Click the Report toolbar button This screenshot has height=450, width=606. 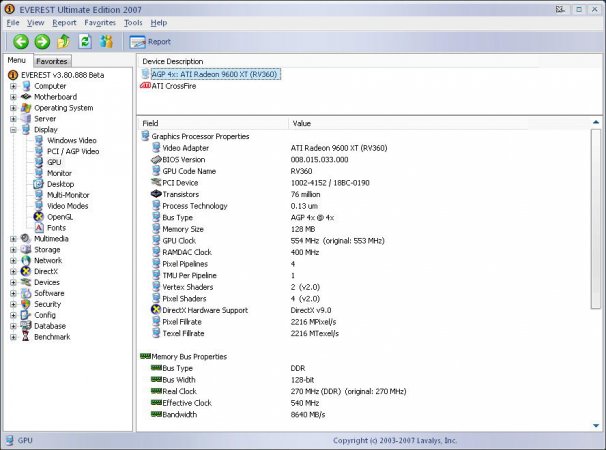tap(150, 42)
